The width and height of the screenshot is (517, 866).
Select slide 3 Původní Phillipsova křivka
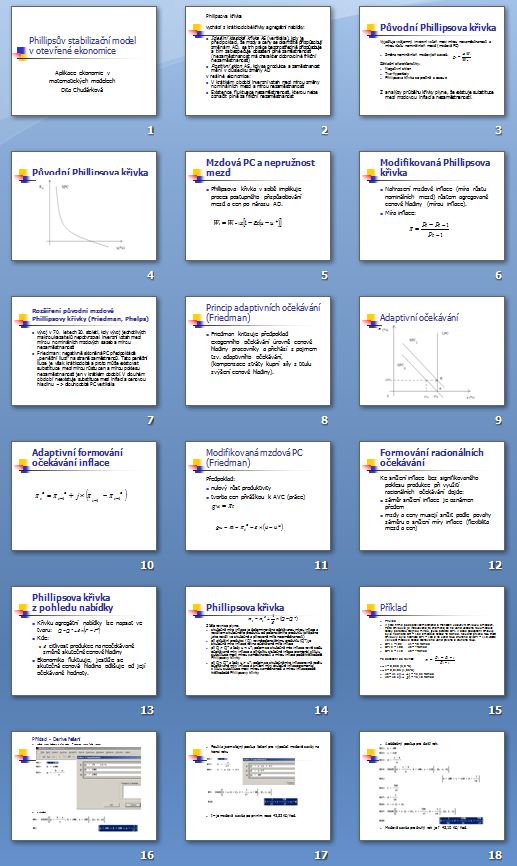coord(432,61)
